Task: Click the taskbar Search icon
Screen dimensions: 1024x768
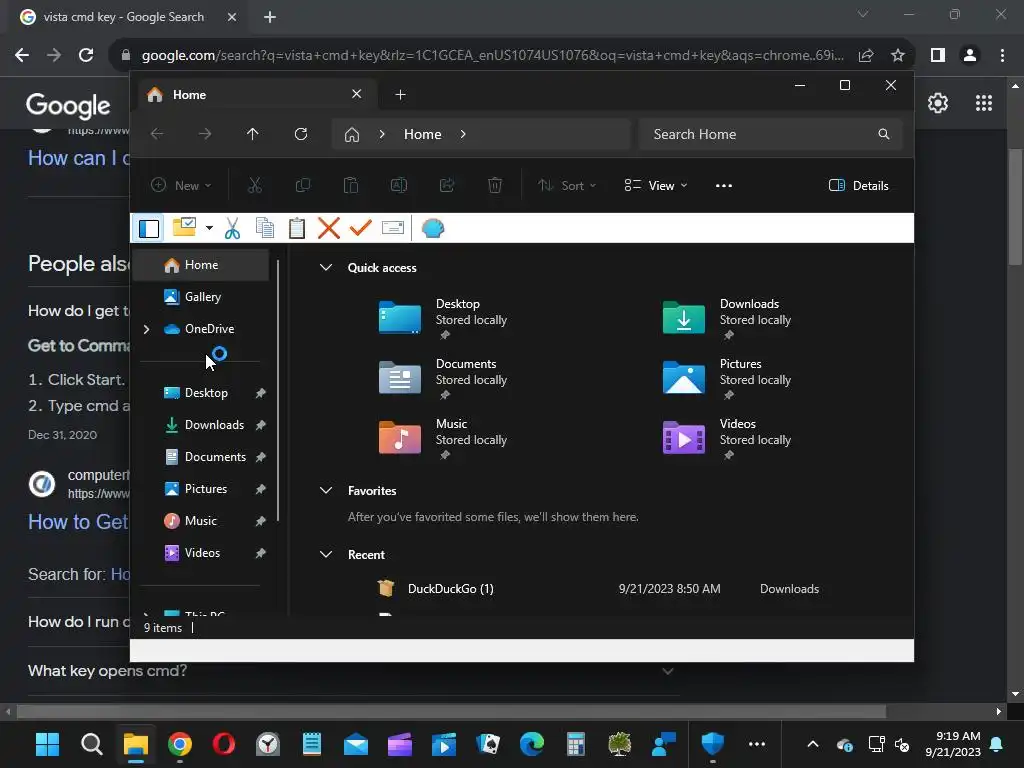Action: point(91,744)
